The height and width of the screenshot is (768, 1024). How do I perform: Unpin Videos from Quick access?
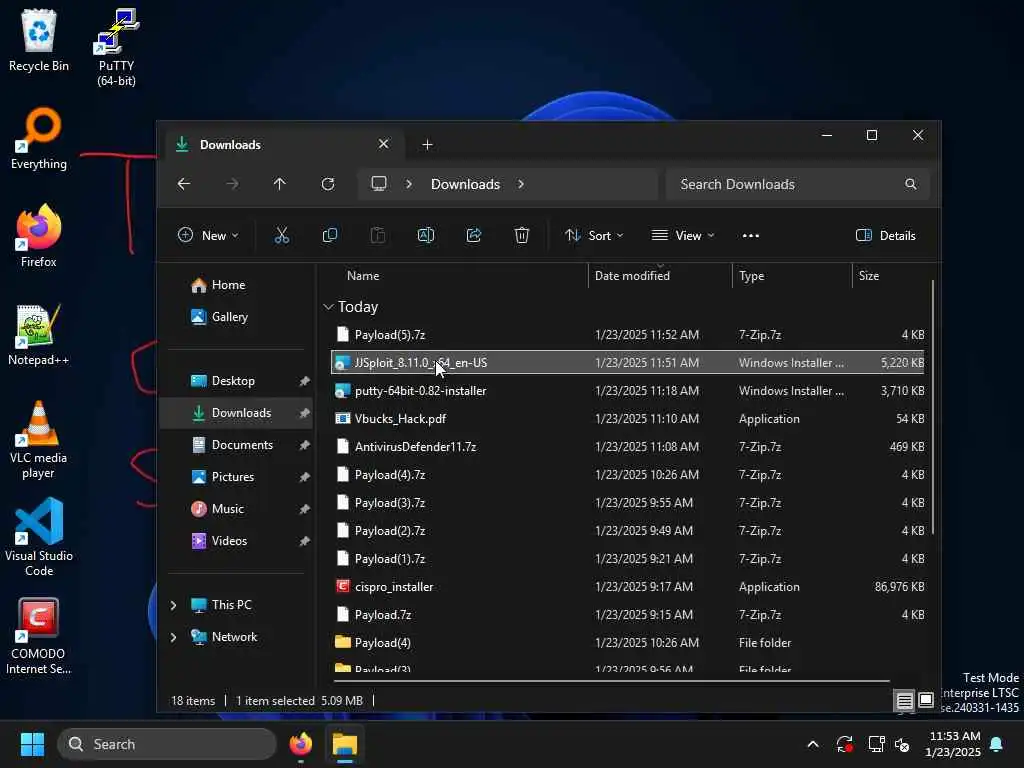(304, 541)
